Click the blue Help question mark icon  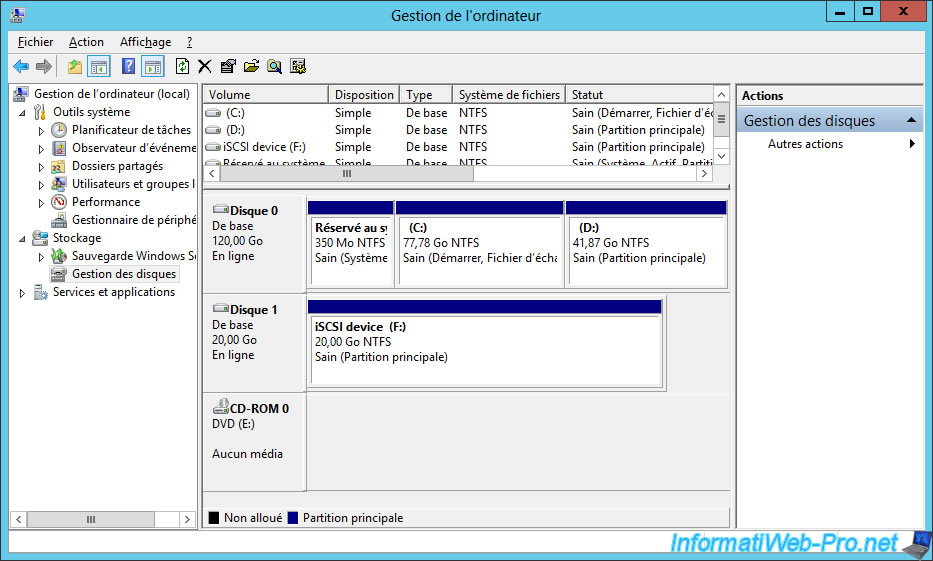(128, 67)
